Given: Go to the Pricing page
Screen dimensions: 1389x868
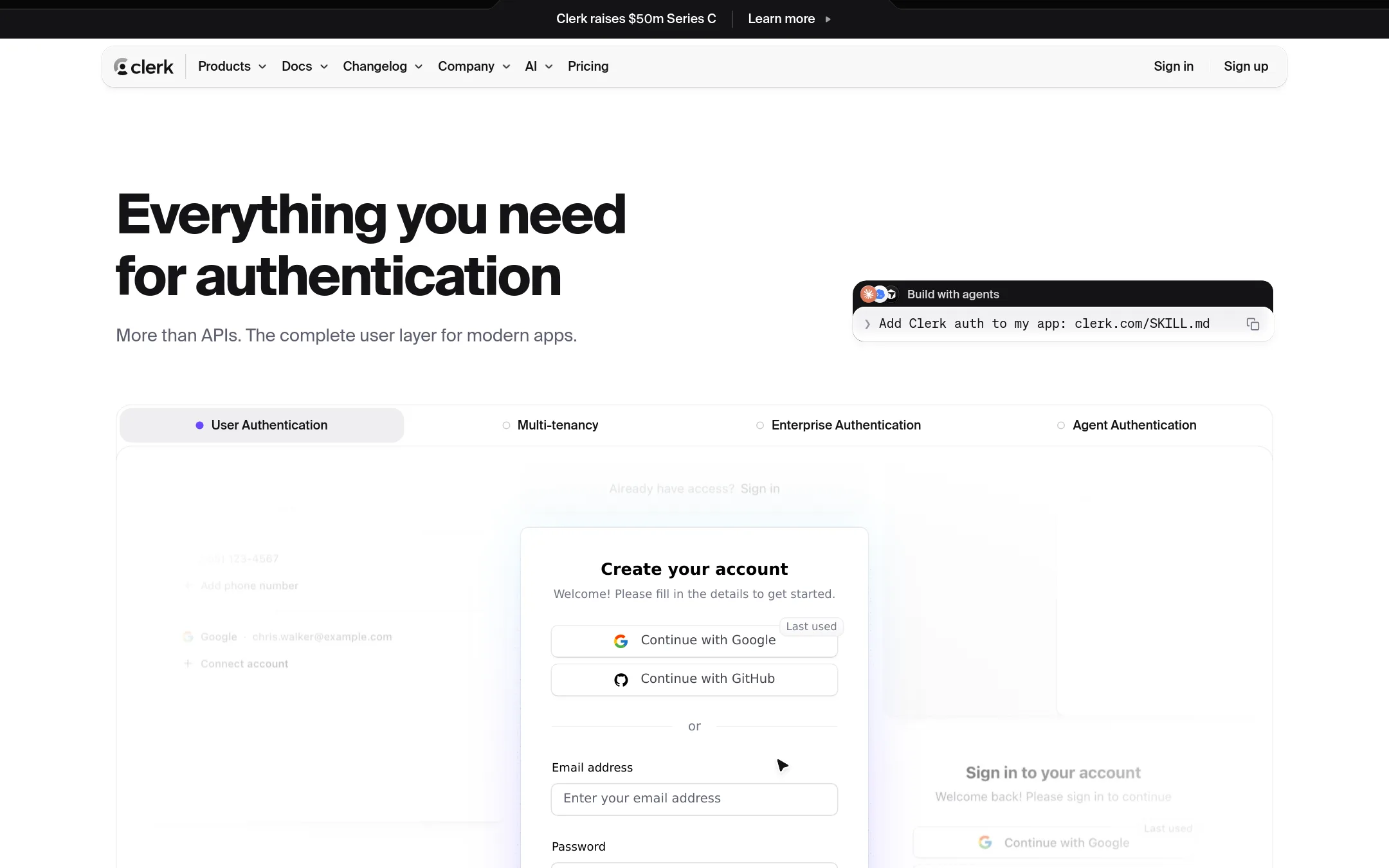Looking at the screenshot, I should click(588, 66).
